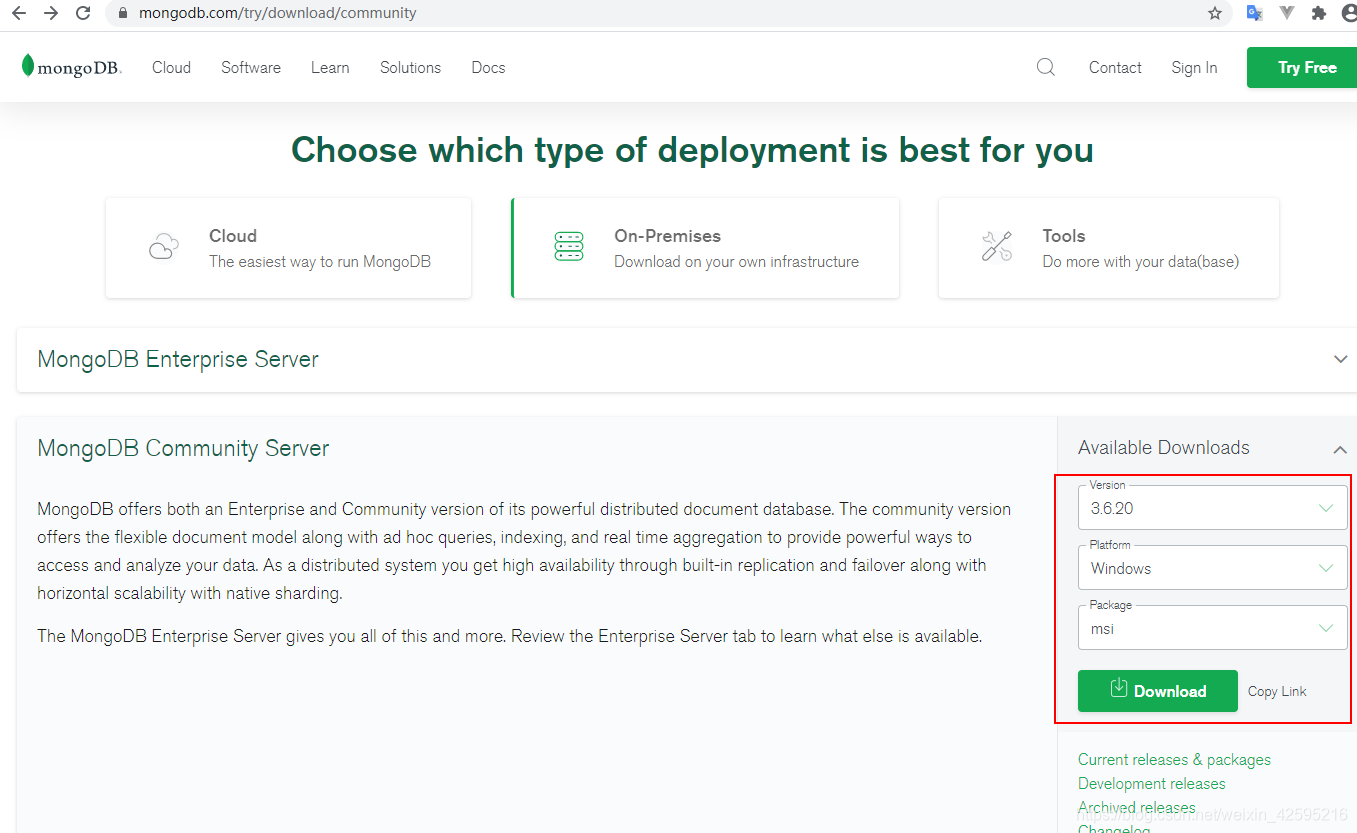Open the Learn navigation menu
The height and width of the screenshot is (833, 1357).
[x=330, y=67]
